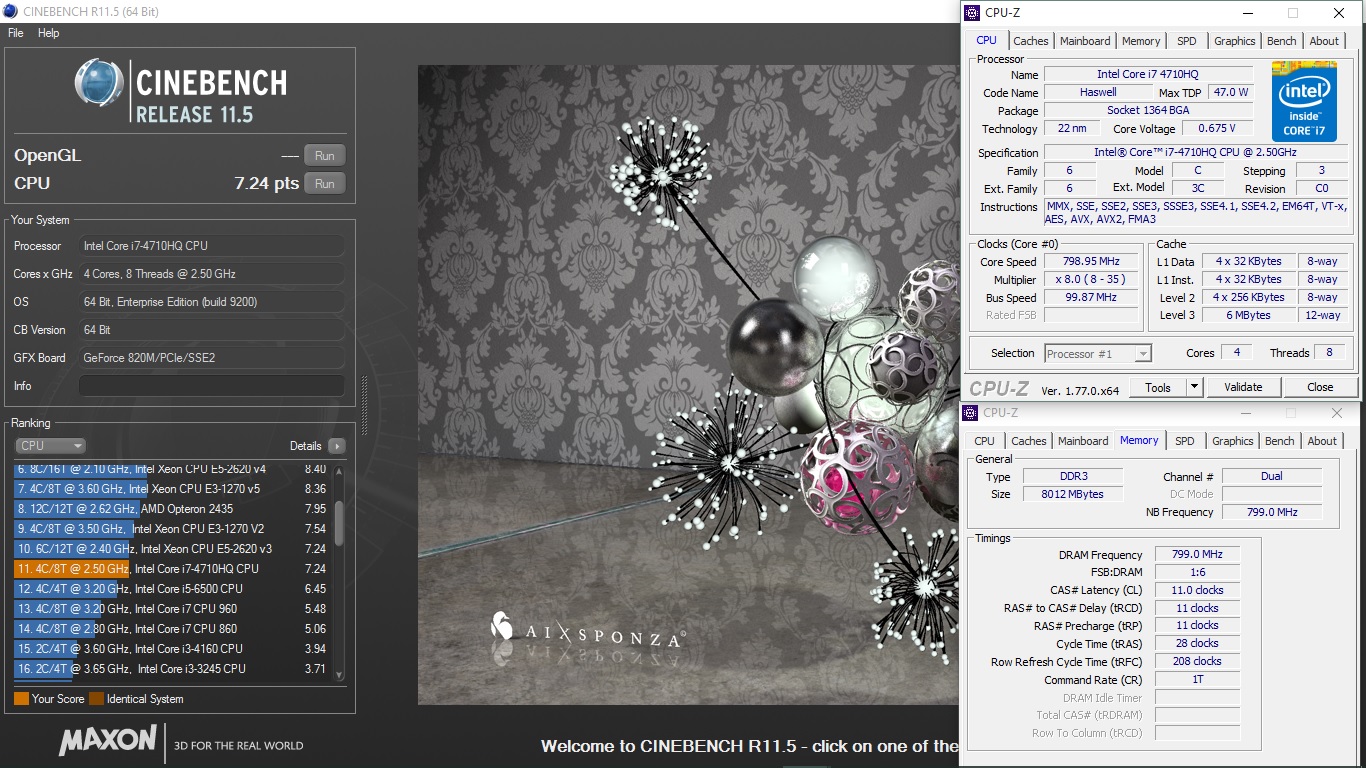This screenshot has width=1366, height=768.
Task: Select ranking row Xeon CPU E3-1270 V2
Action: pyautogui.click(x=171, y=529)
